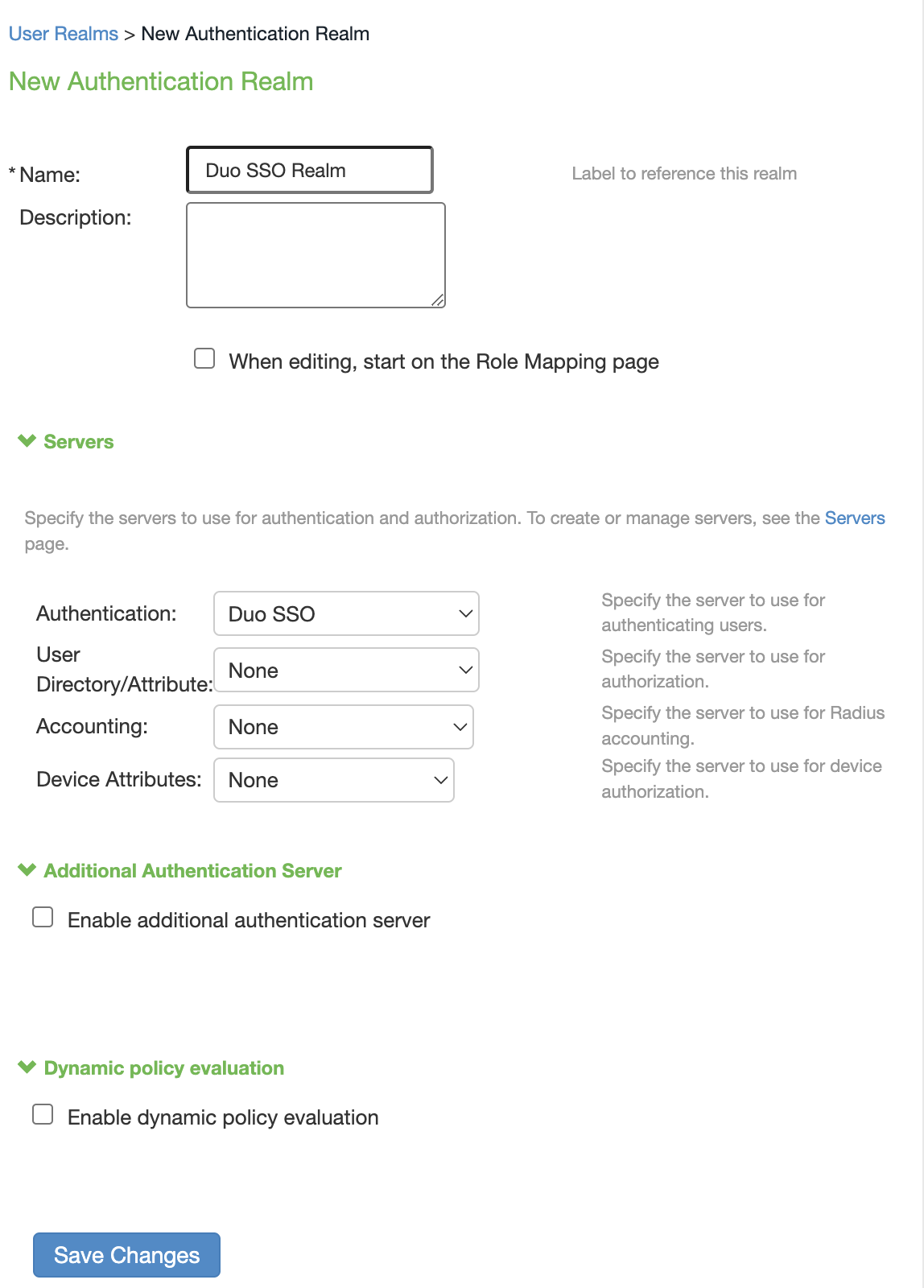Collapse the Servers section chevron
Image resolution: width=924 pixels, height=1288 pixels.
(26, 440)
